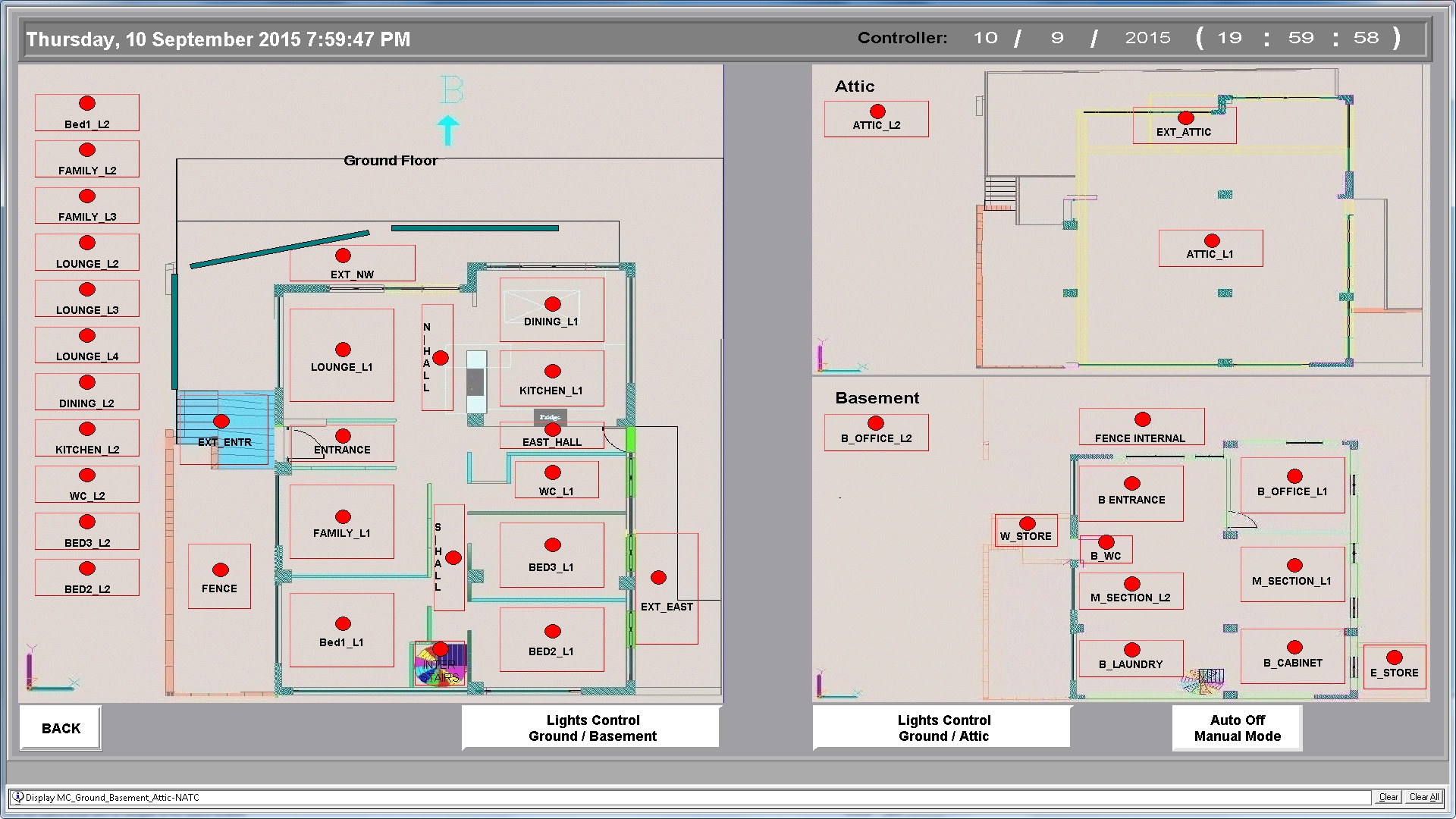The image size is (1456, 819).
Task: Click the B_OFFICE_L1 light icon
Action: (1294, 476)
